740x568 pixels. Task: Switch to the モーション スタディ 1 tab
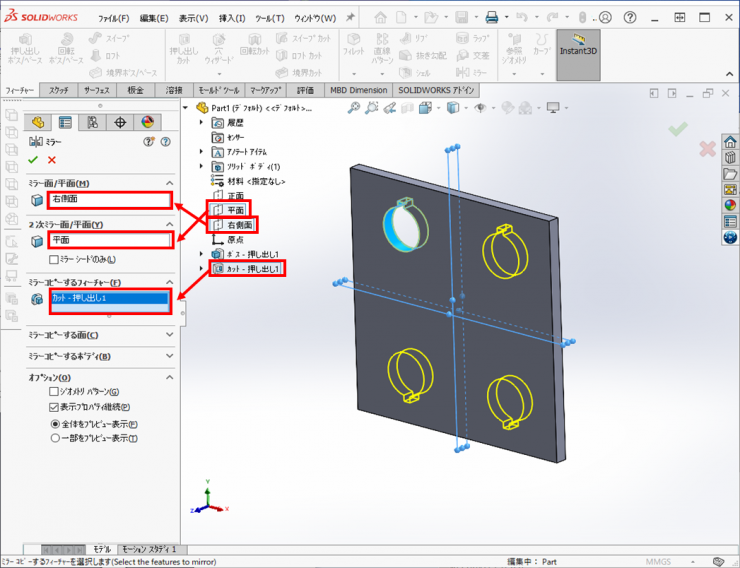[x=149, y=549]
